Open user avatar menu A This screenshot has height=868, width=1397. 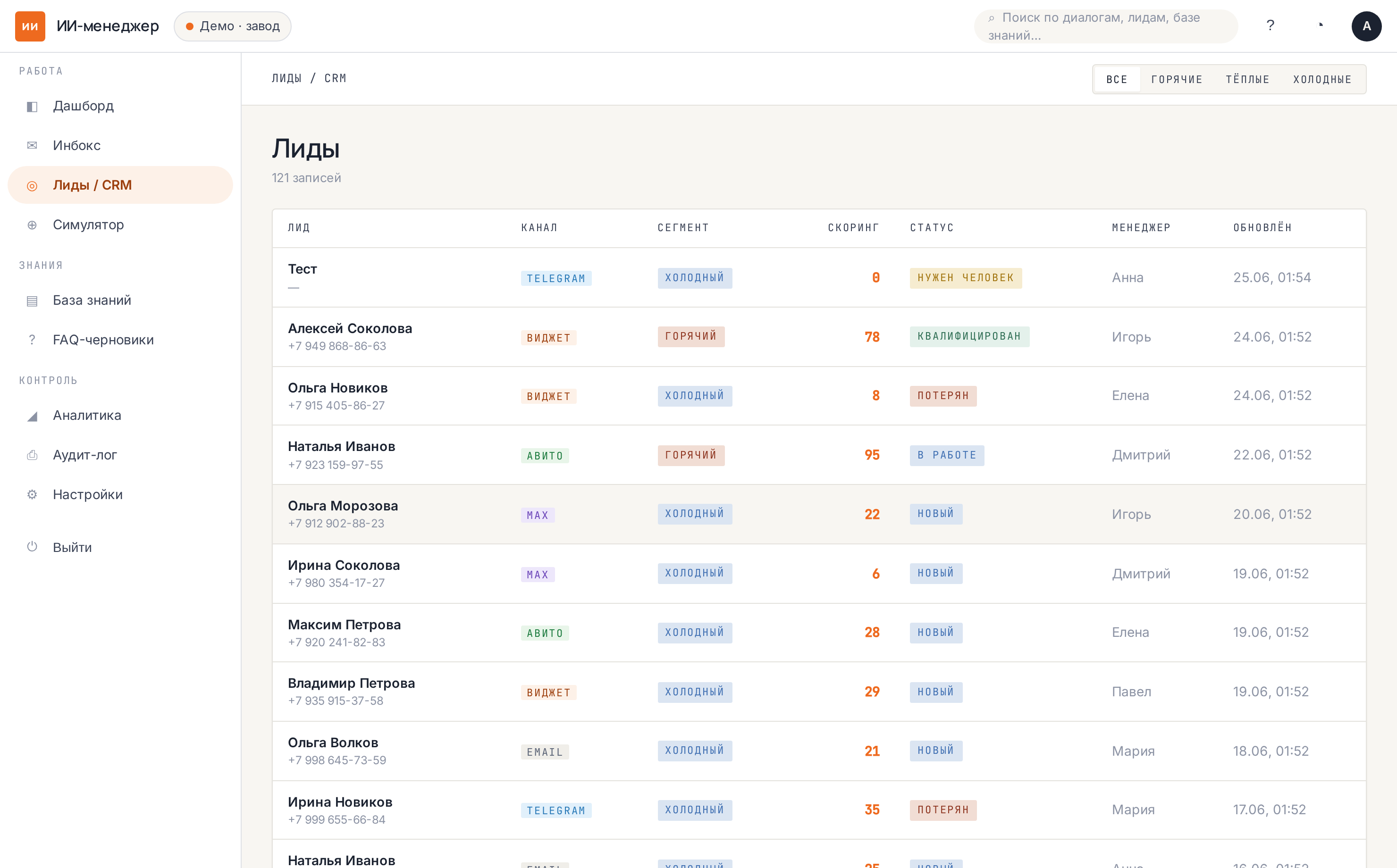(x=1366, y=26)
